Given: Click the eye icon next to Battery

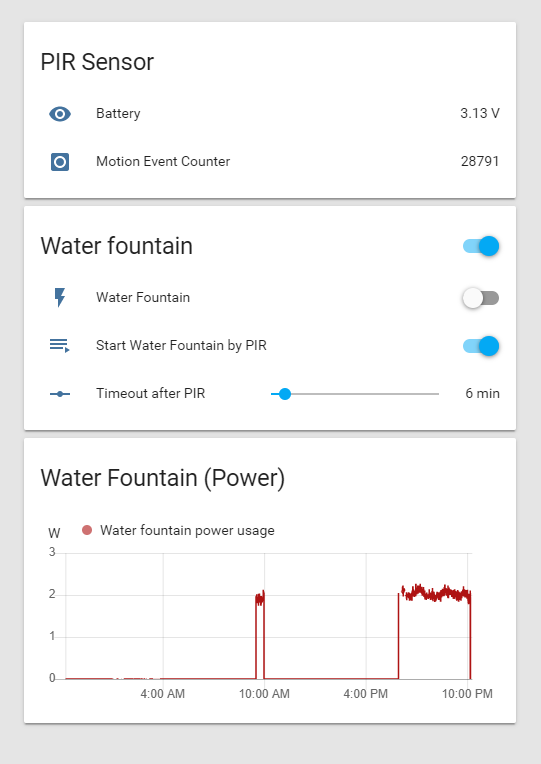Looking at the screenshot, I should click(60, 114).
